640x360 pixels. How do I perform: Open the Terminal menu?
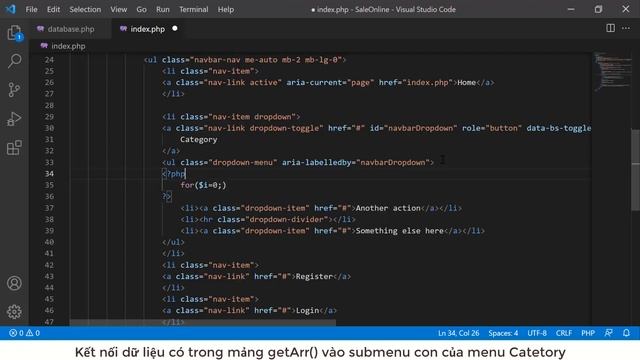click(x=193, y=9)
